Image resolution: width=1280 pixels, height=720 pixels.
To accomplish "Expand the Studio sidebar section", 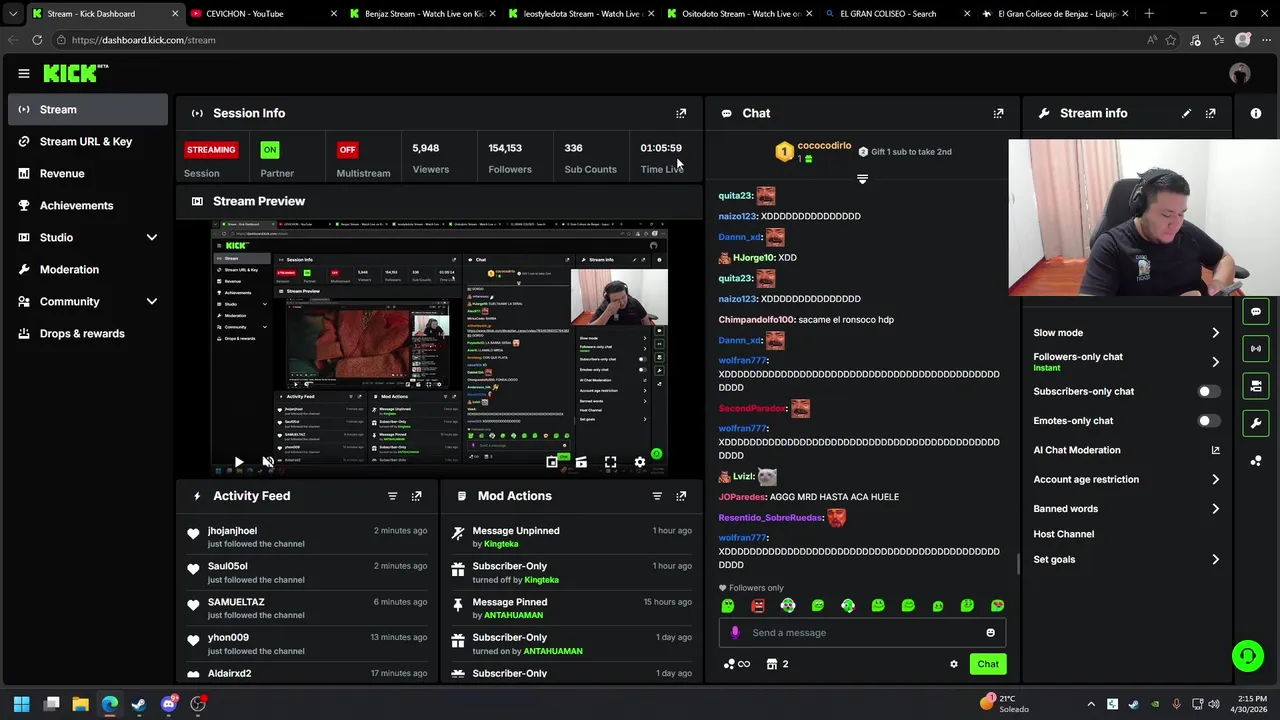I will pyautogui.click(x=152, y=237).
